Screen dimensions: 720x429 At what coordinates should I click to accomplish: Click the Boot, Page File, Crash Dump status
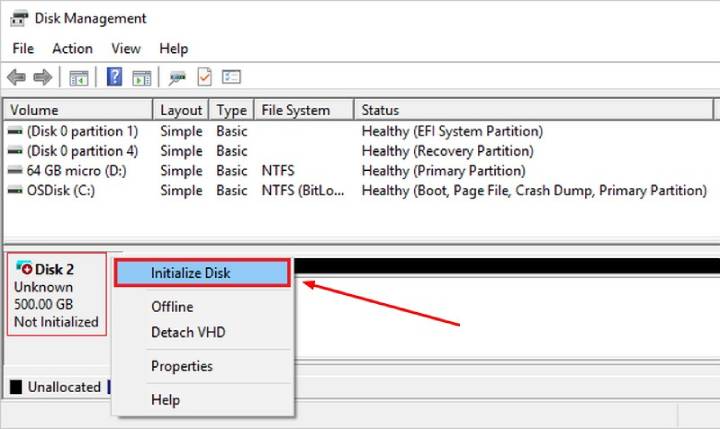coord(534,191)
